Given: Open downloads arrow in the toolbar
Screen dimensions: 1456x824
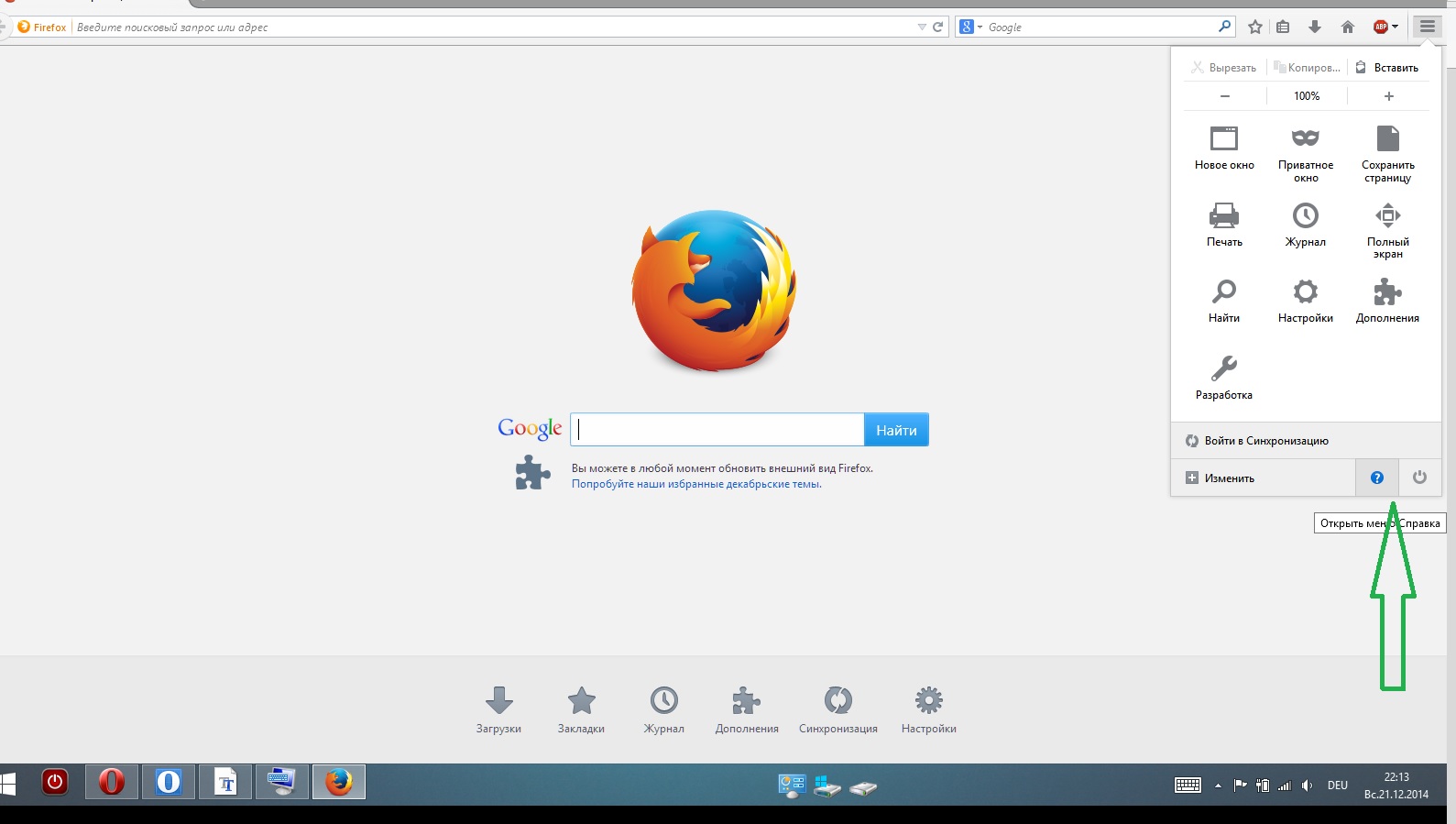Looking at the screenshot, I should click(1315, 27).
